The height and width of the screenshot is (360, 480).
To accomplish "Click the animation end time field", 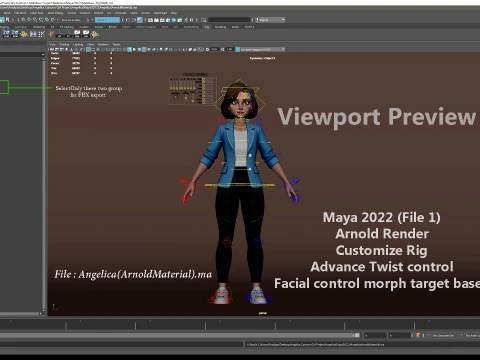I will click(399, 335).
